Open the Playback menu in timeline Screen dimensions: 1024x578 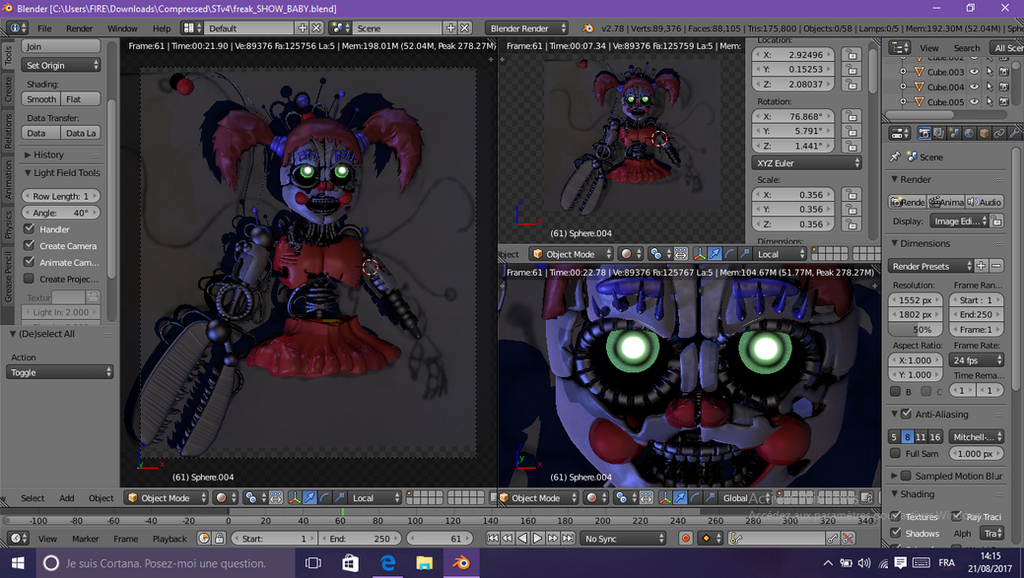(x=170, y=539)
